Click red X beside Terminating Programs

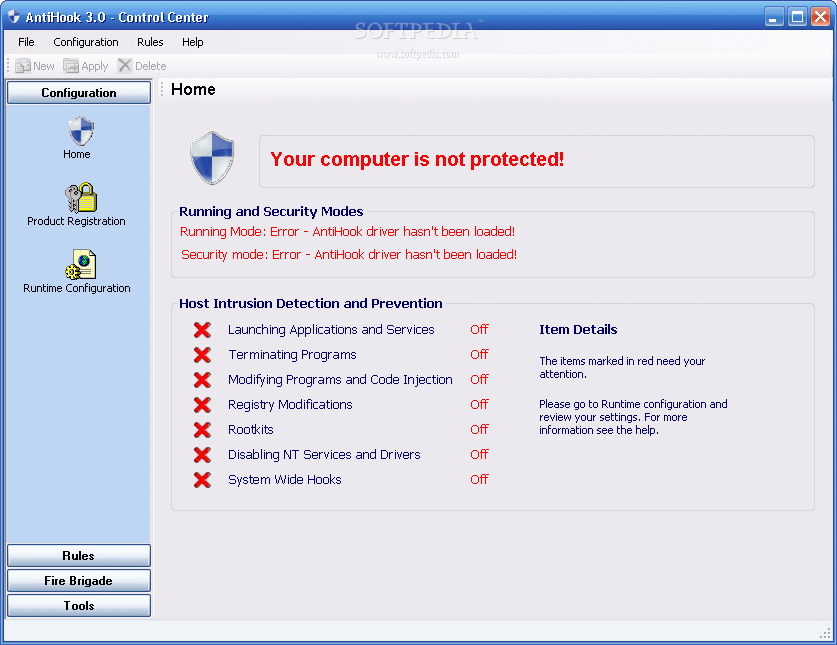pos(202,355)
